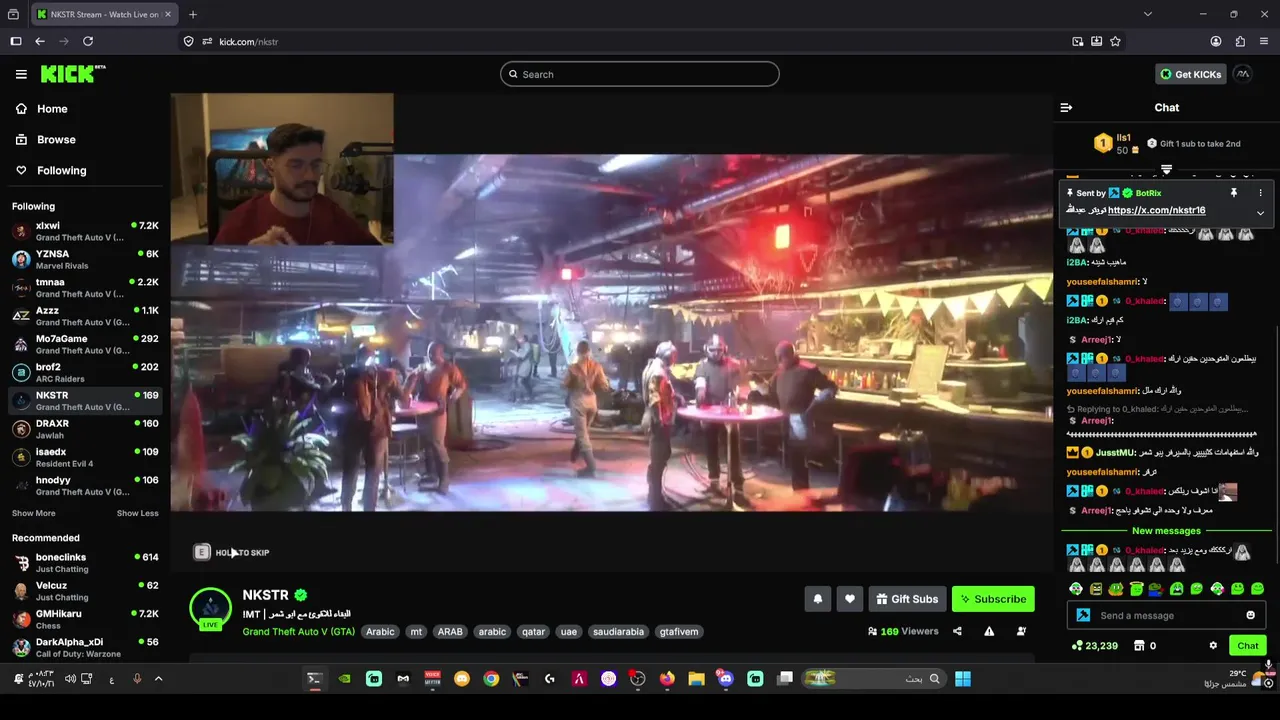Click Show More under Following
Viewport: 1280px width, 720px height.
33,513
